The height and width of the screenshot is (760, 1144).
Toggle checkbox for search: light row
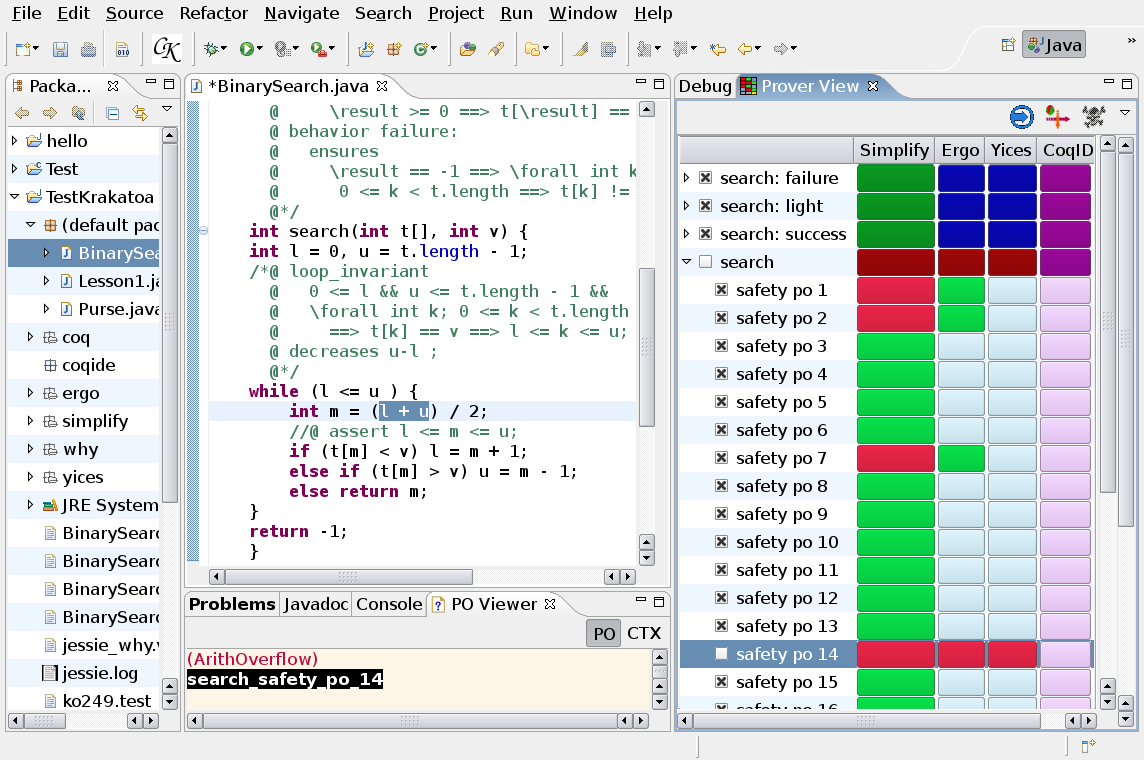click(x=706, y=206)
